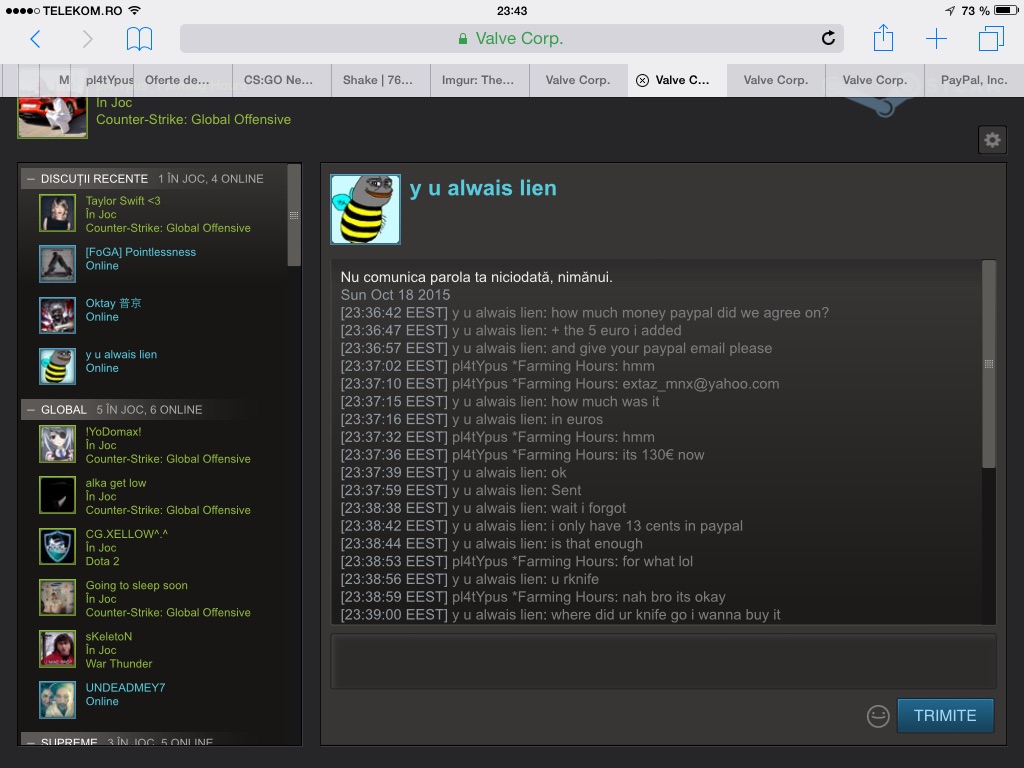
Task: Open the Safari bookmarks book icon
Action: [x=139, y=39]
